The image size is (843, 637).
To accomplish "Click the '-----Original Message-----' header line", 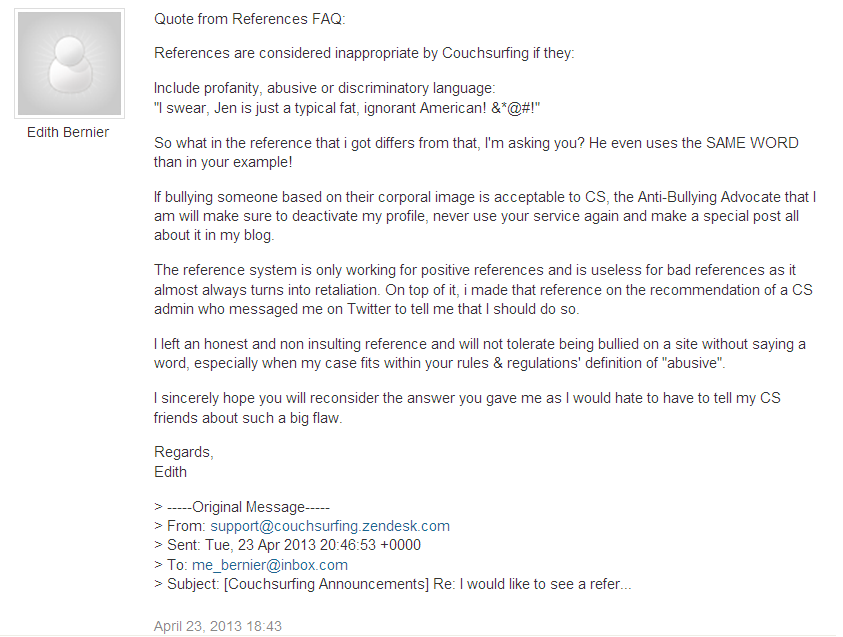I will [242, 507].
